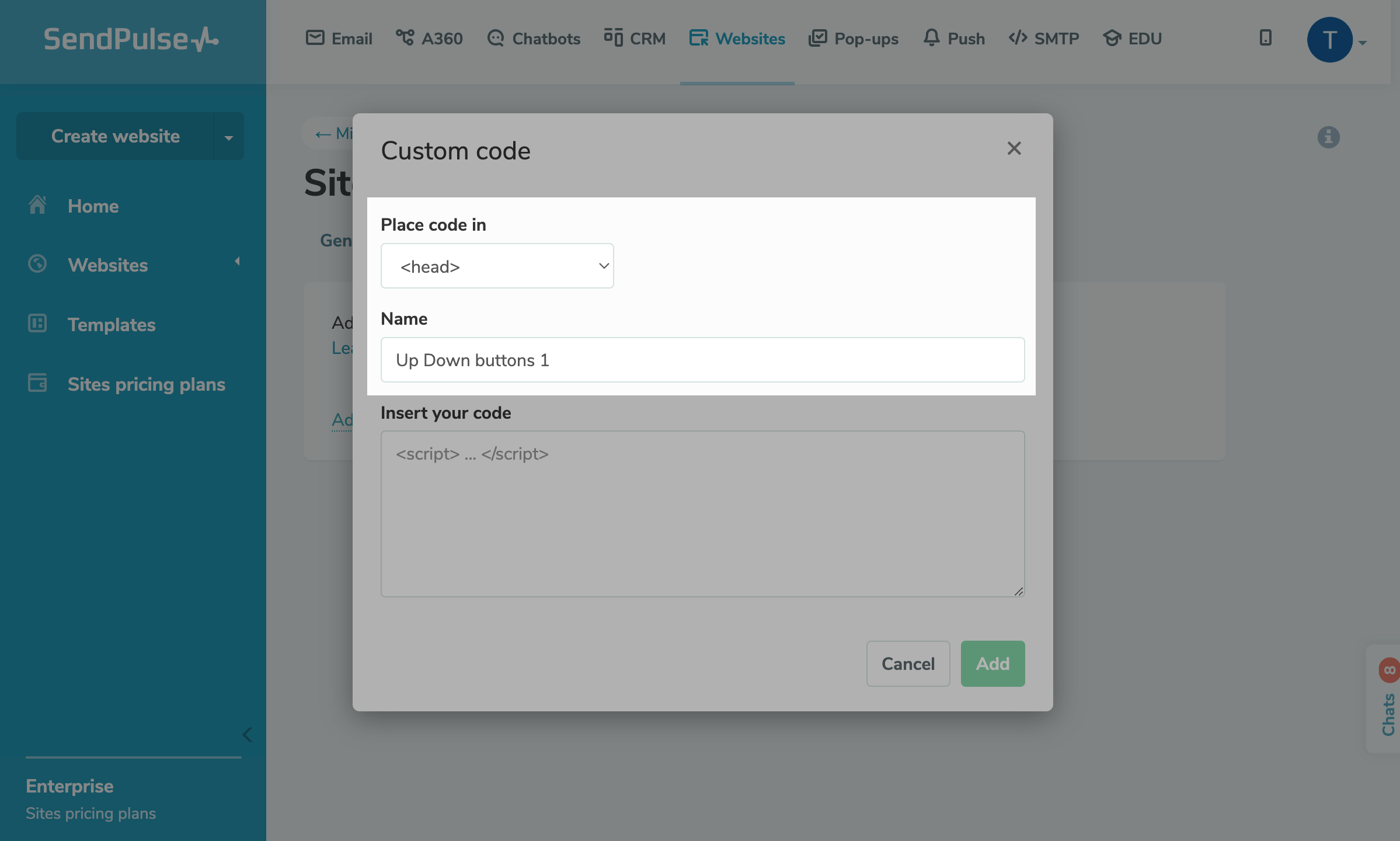The height and width of the screenshot is (841, 1400).
Task: Click the EDU graduation cap icon
Action: 1112,38
